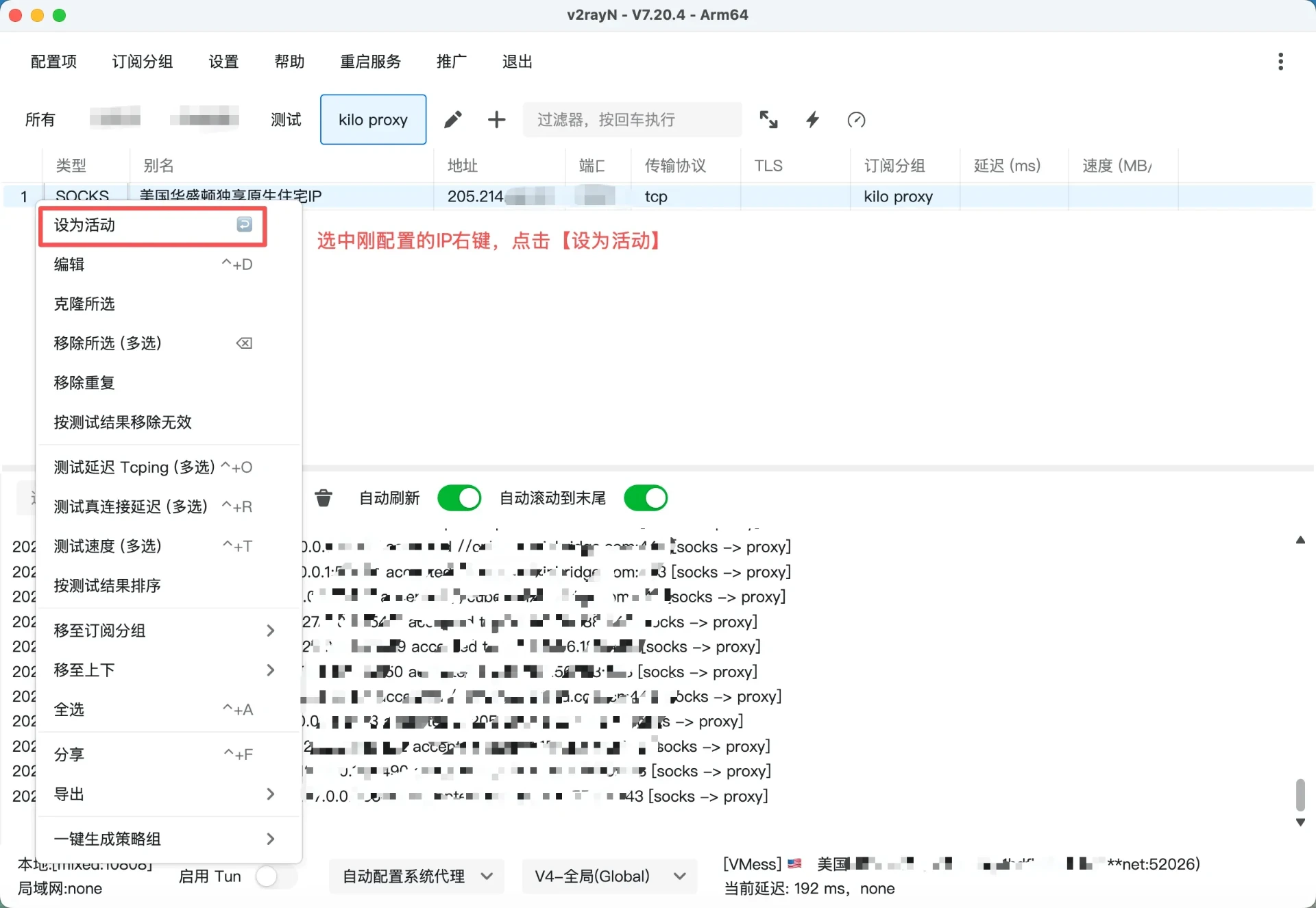Screen dimensions: 1316x908
Task: Click the speed gauge icon in toolbar
Action: tap(856, 119)
